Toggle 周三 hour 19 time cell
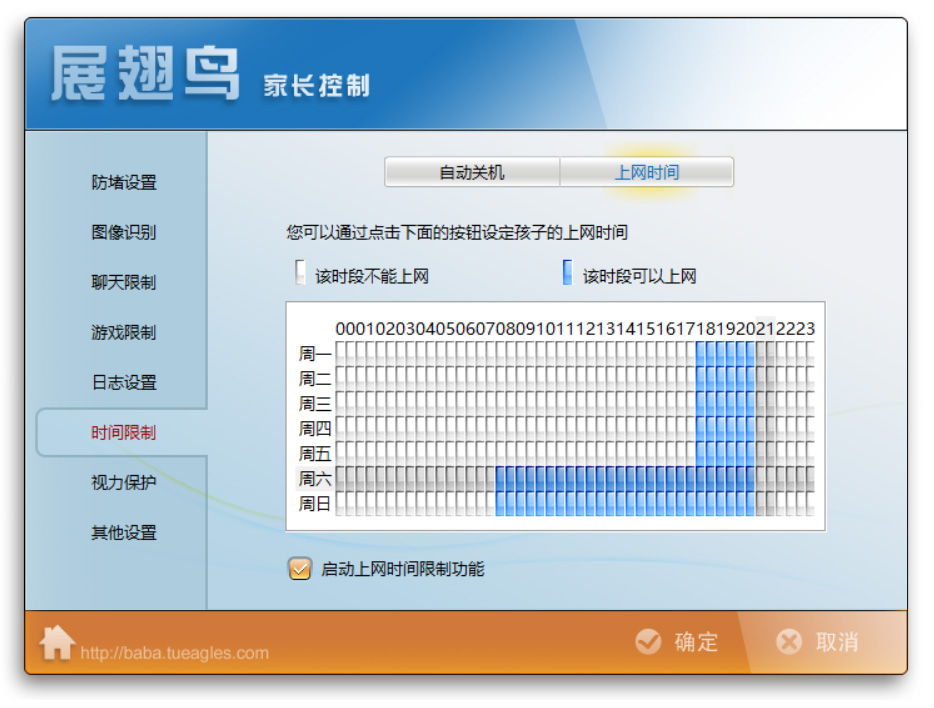This screenshot has height=708, width=934. [x=726, y=404]
